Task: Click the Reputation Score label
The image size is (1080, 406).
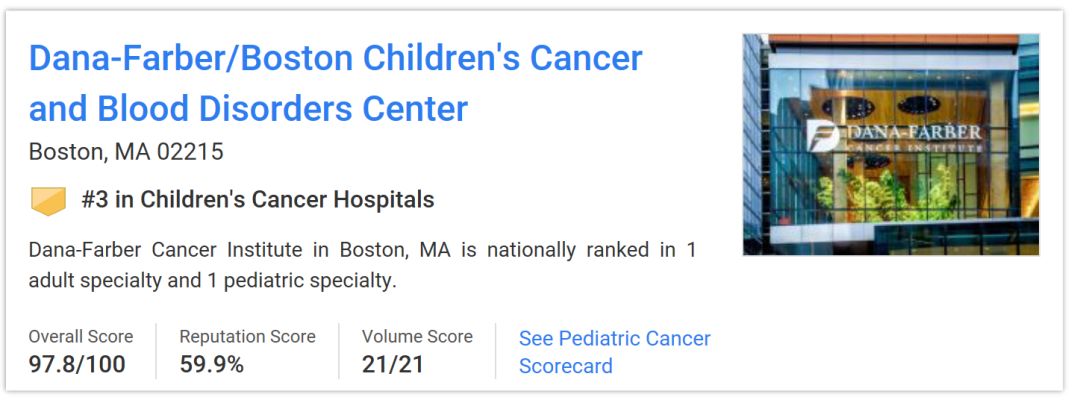Action: pyautogui.click(x=247, y=337)
